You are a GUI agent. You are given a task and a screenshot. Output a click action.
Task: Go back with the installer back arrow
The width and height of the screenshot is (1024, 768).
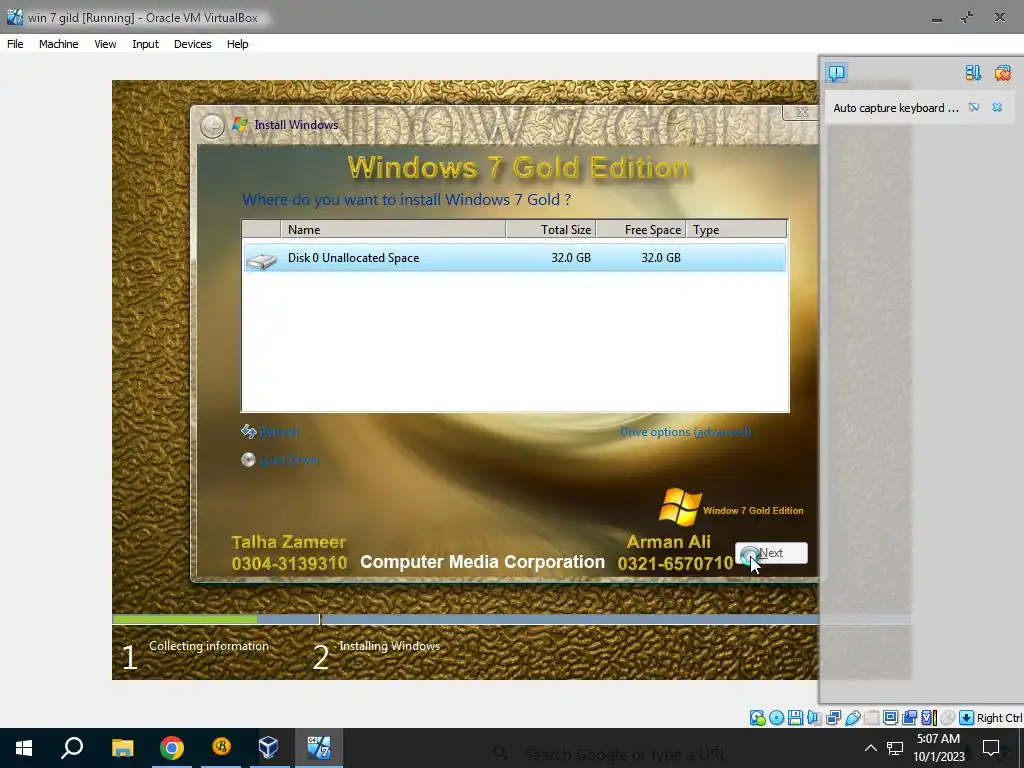coord(212,125)
